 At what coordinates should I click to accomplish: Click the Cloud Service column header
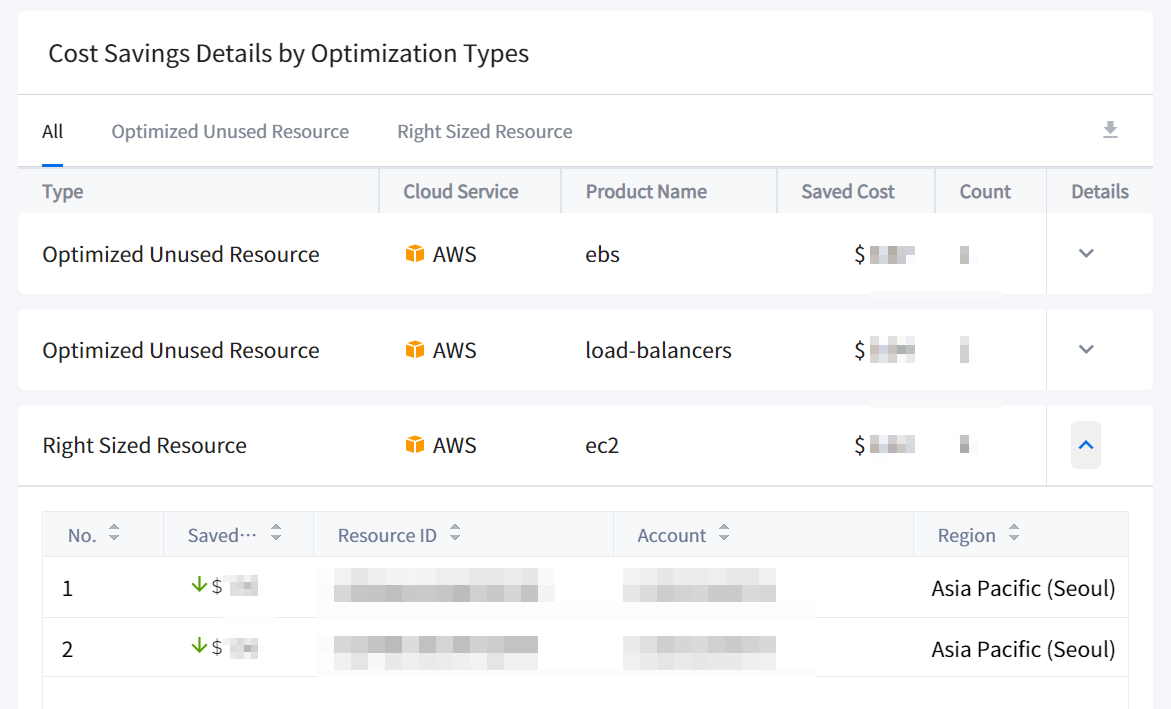click(460, 192)
